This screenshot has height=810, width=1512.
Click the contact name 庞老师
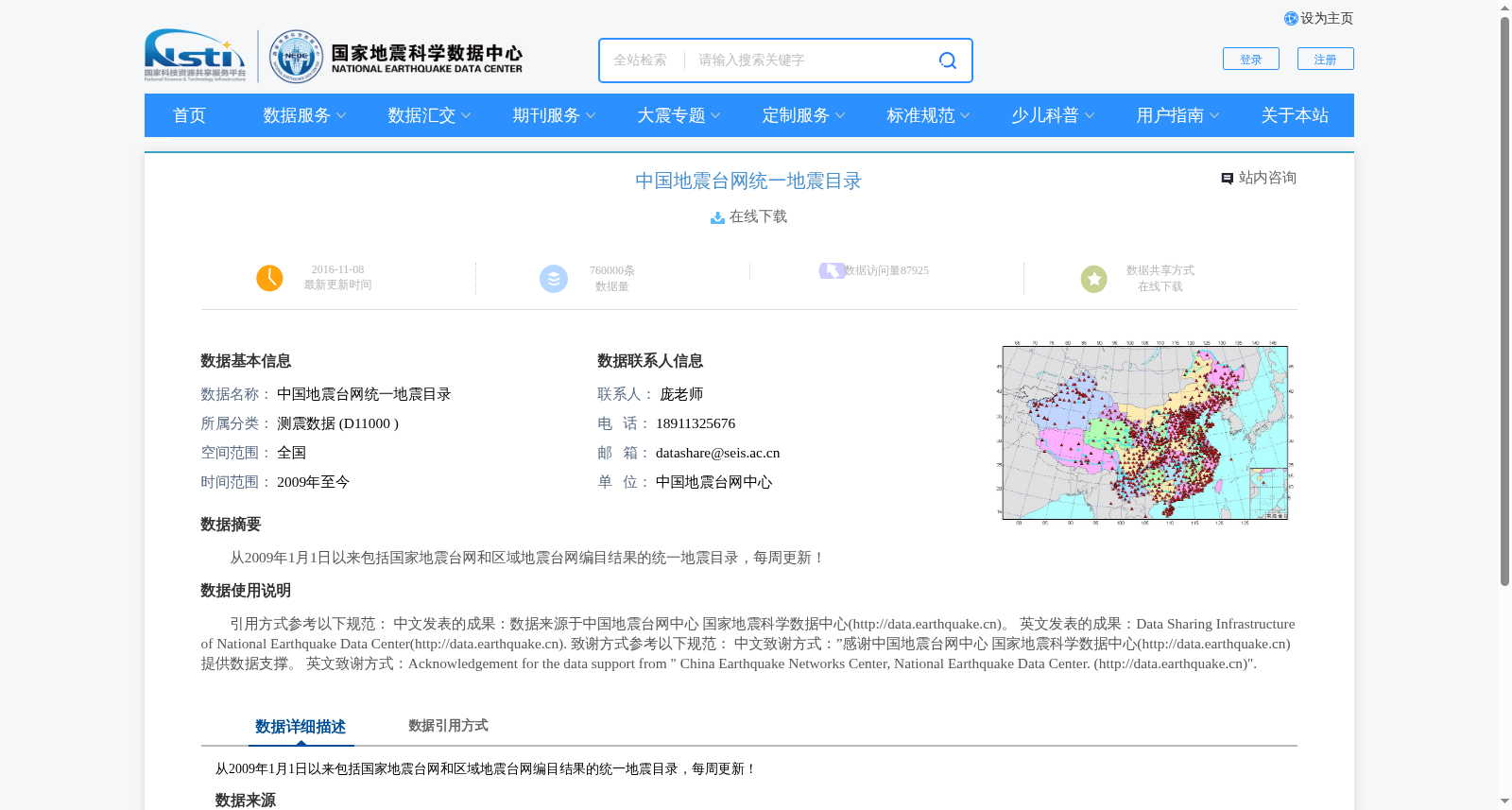click(x=681, y=395)
